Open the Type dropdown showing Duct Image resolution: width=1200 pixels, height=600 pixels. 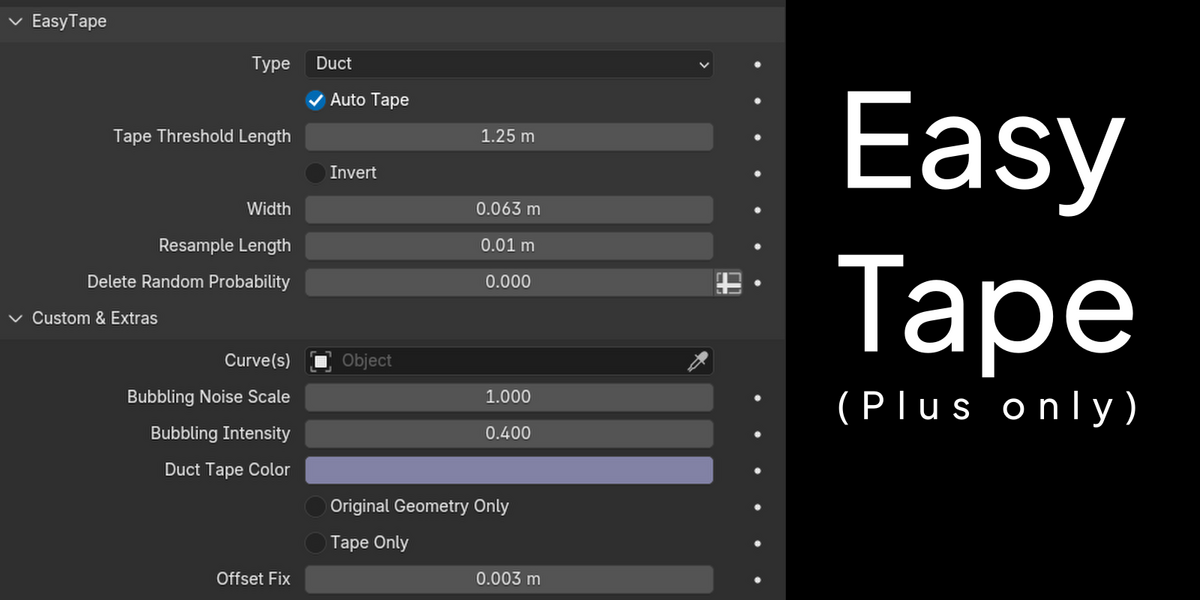tap(509, 64)
